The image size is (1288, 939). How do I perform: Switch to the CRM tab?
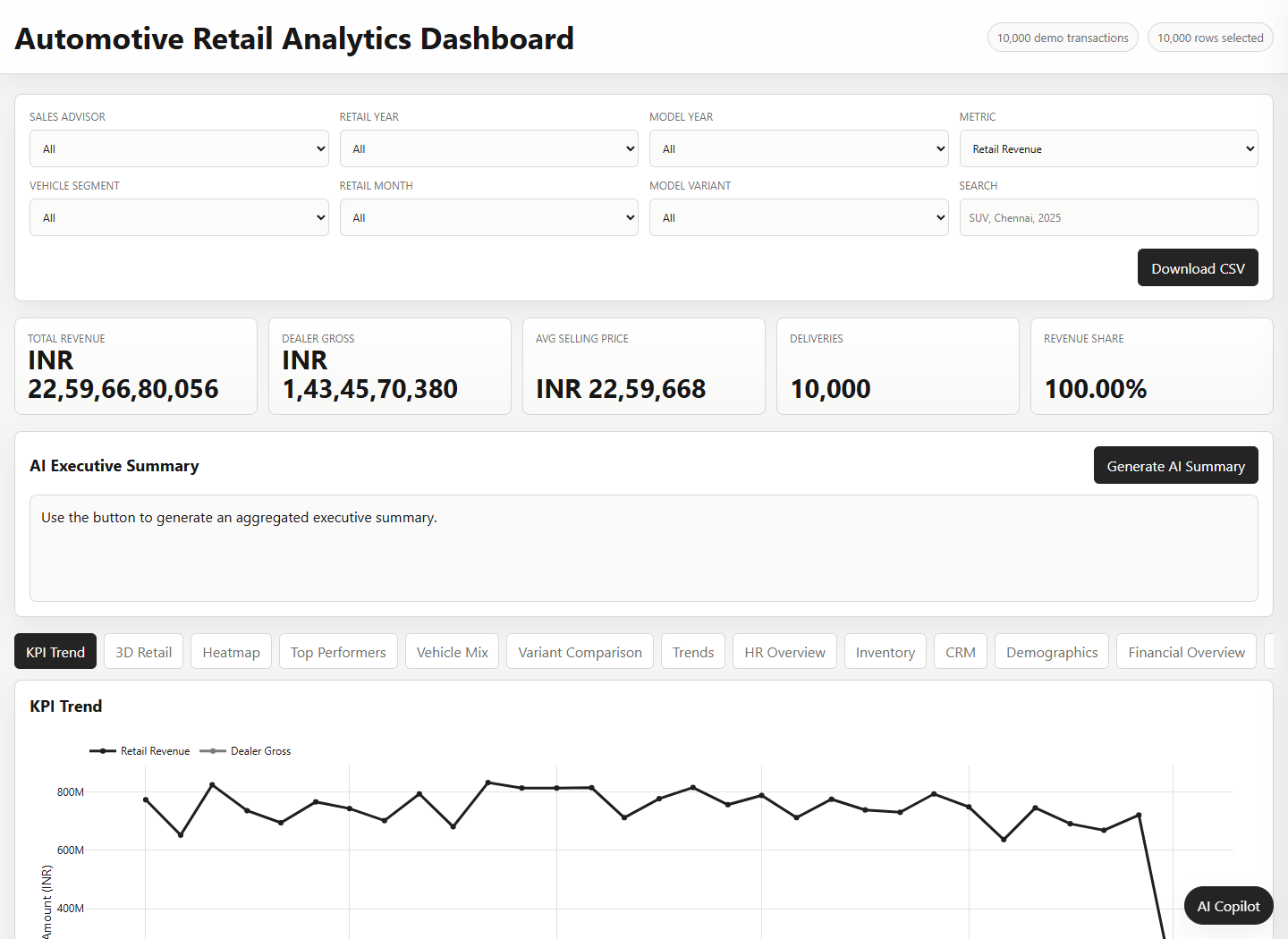pyautogui.click(x=961, y=652)
